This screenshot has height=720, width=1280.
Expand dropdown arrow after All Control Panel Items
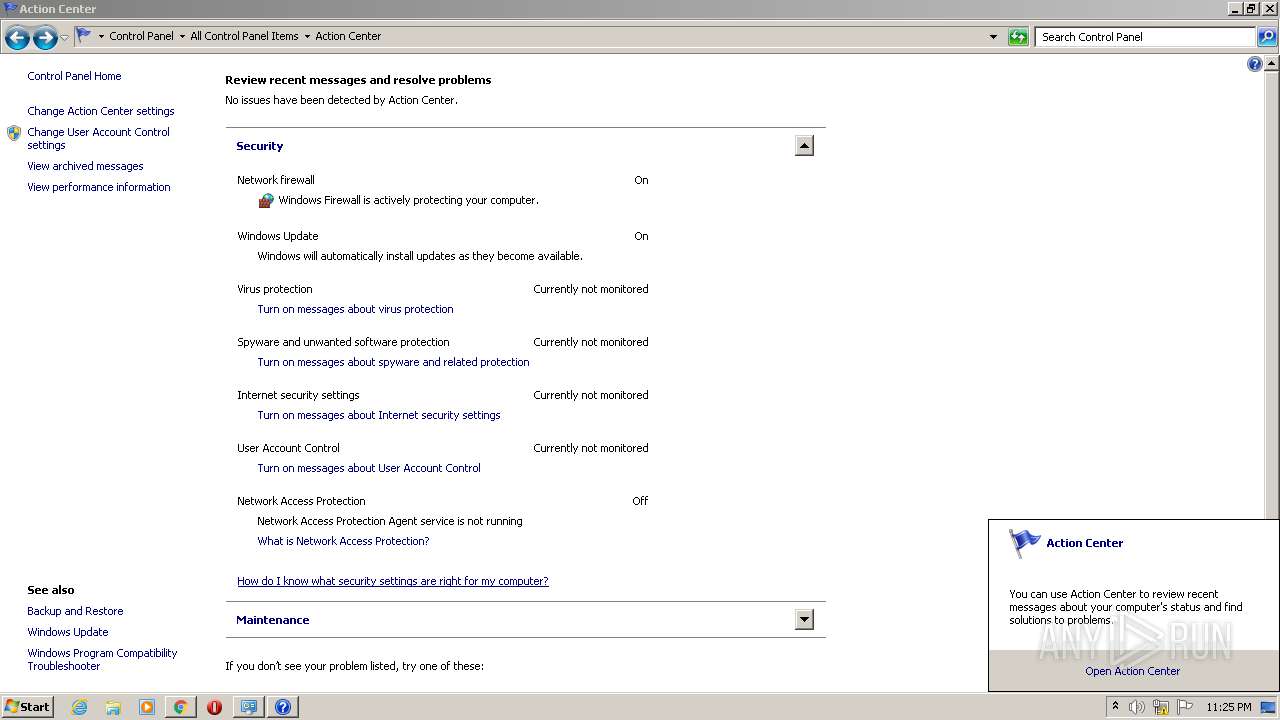[x=307, y=37]
